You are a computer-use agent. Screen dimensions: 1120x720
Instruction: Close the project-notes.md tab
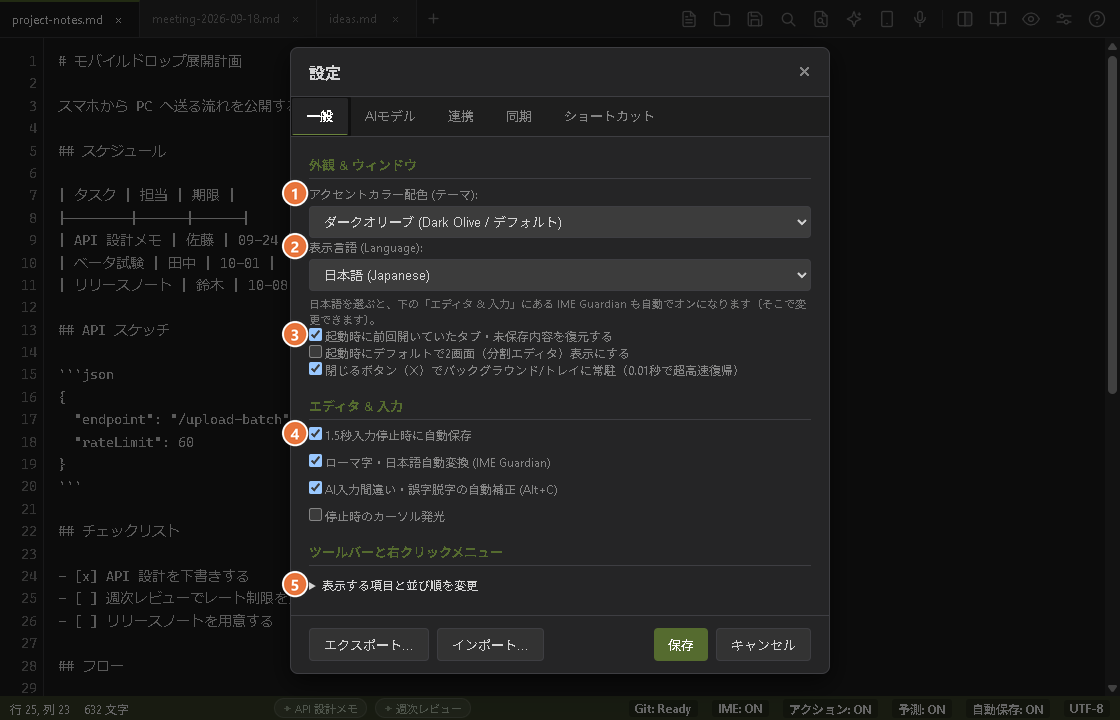119,20
